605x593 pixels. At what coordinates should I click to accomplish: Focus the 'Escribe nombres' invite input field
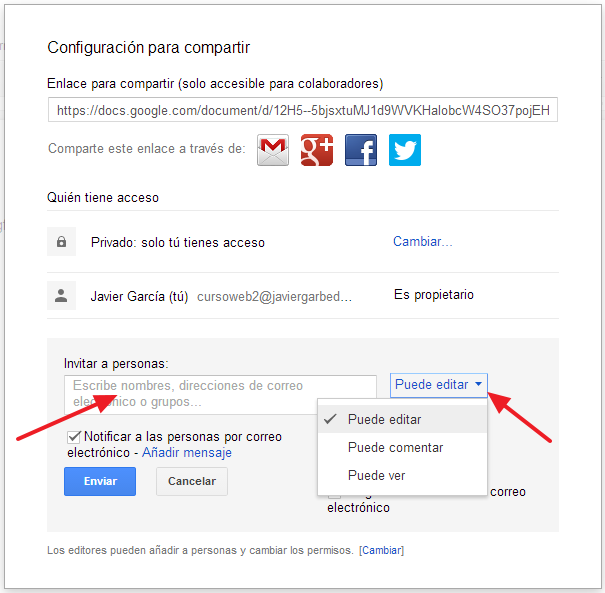220,394
